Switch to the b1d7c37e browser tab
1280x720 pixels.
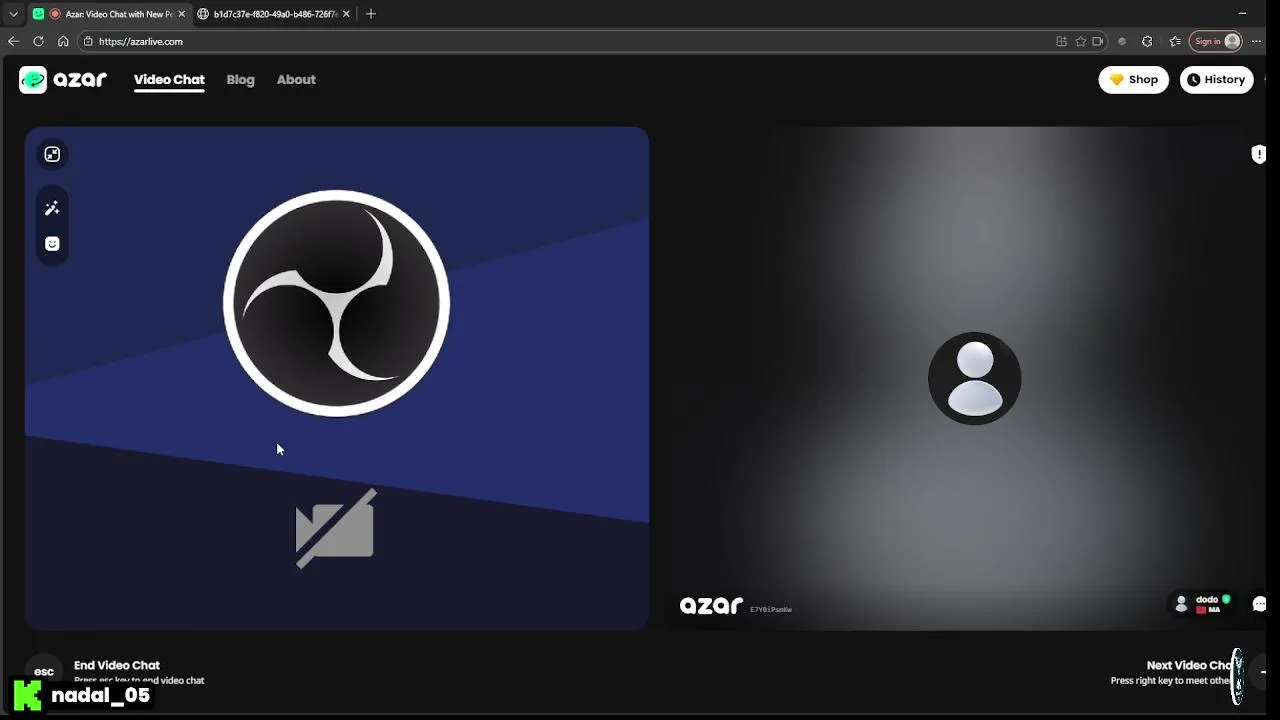pos(274,14)
